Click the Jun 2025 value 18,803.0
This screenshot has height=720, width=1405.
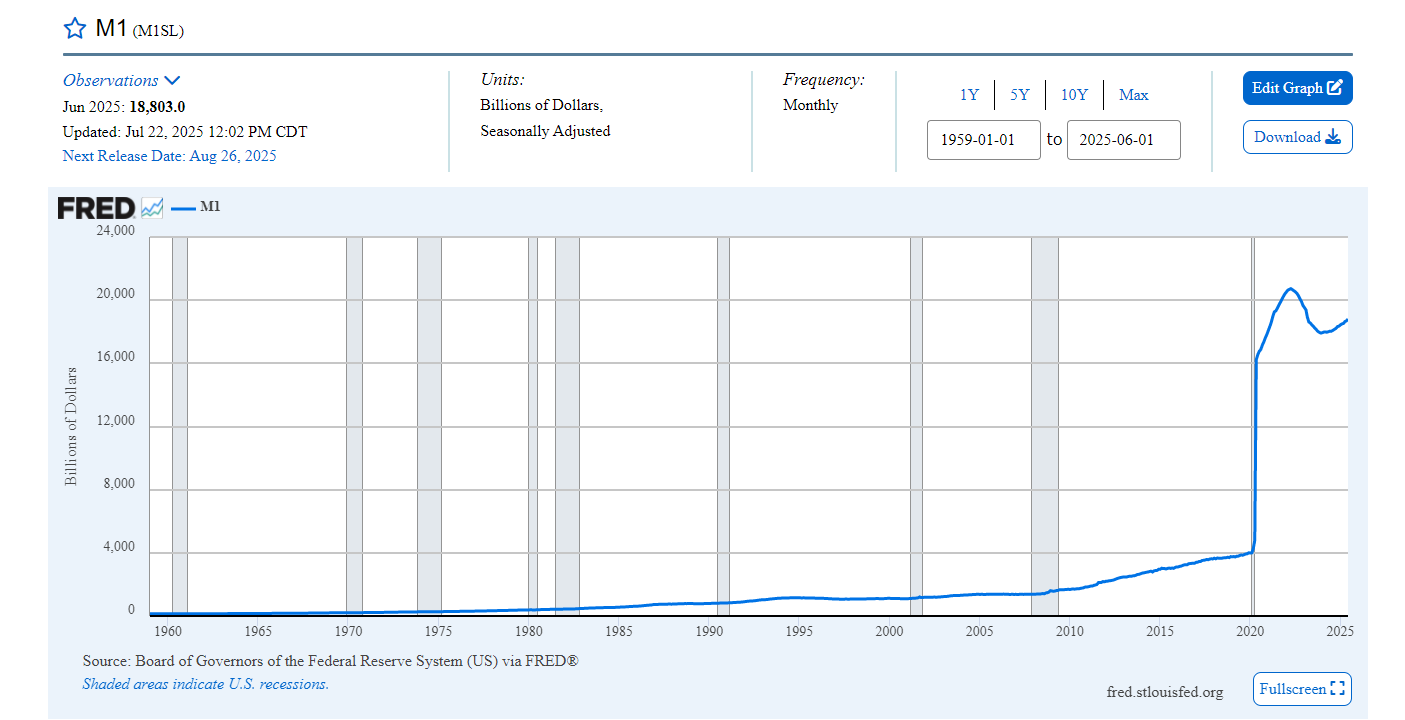click(157, 106)
